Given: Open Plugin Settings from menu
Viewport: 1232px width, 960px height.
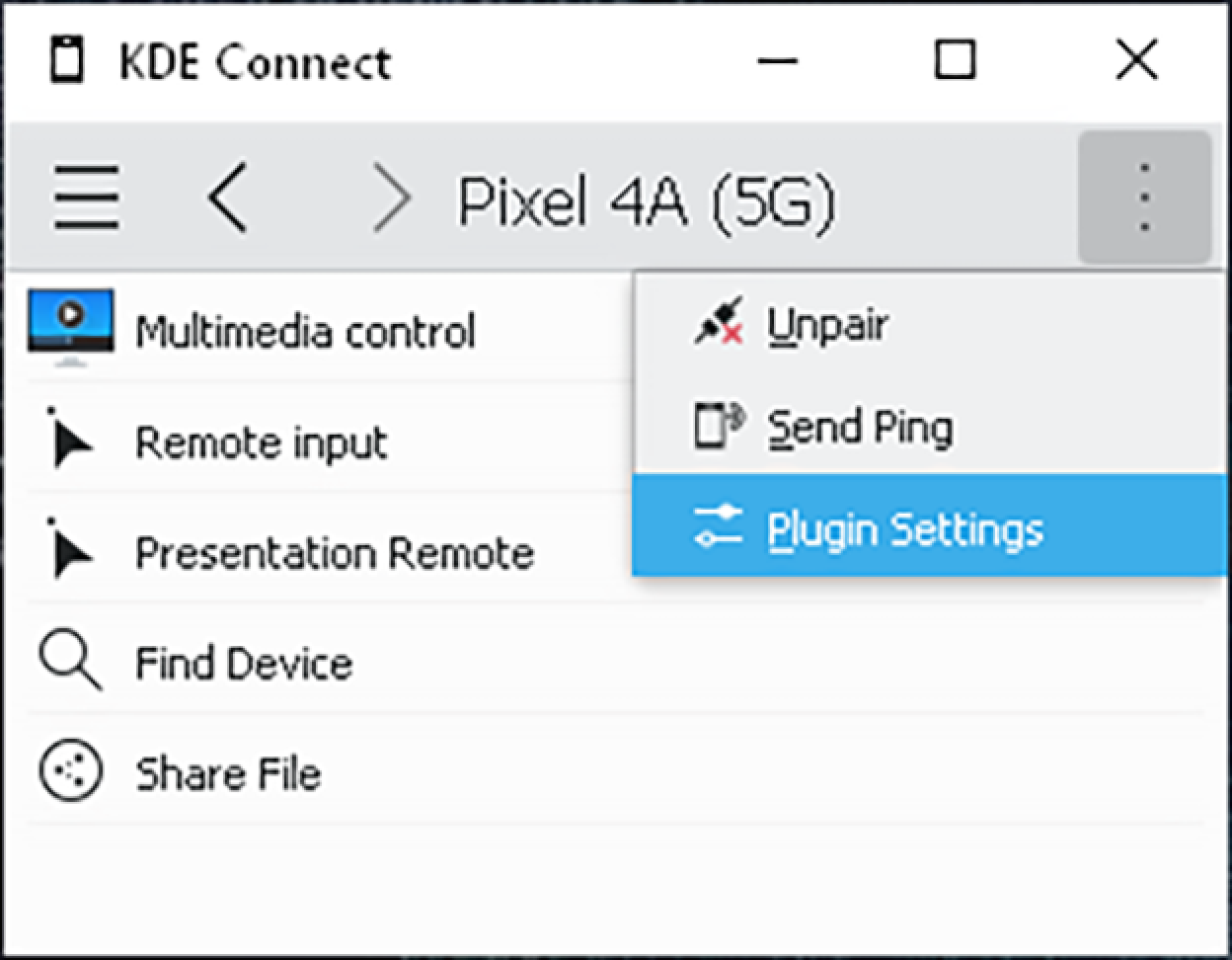Looking at the screenshot, I should (904, 528).
